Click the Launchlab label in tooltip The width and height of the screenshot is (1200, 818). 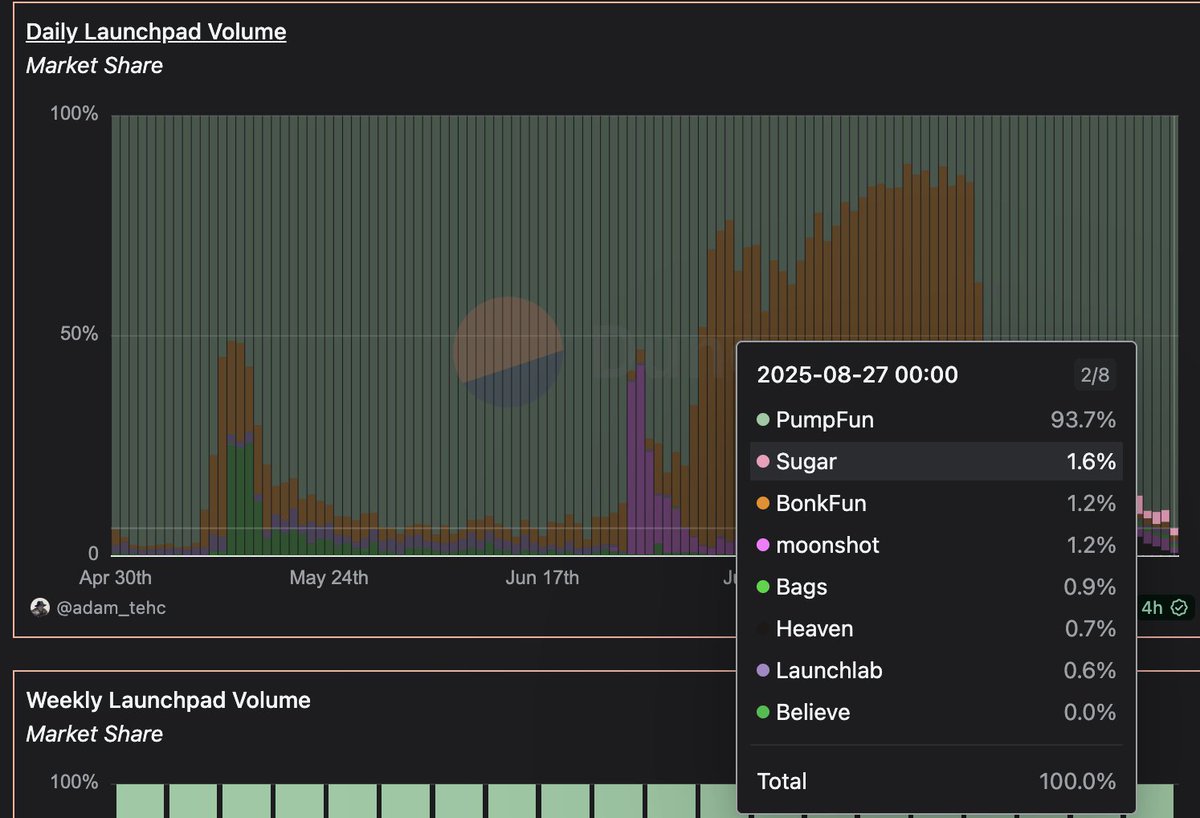[829, 671]
